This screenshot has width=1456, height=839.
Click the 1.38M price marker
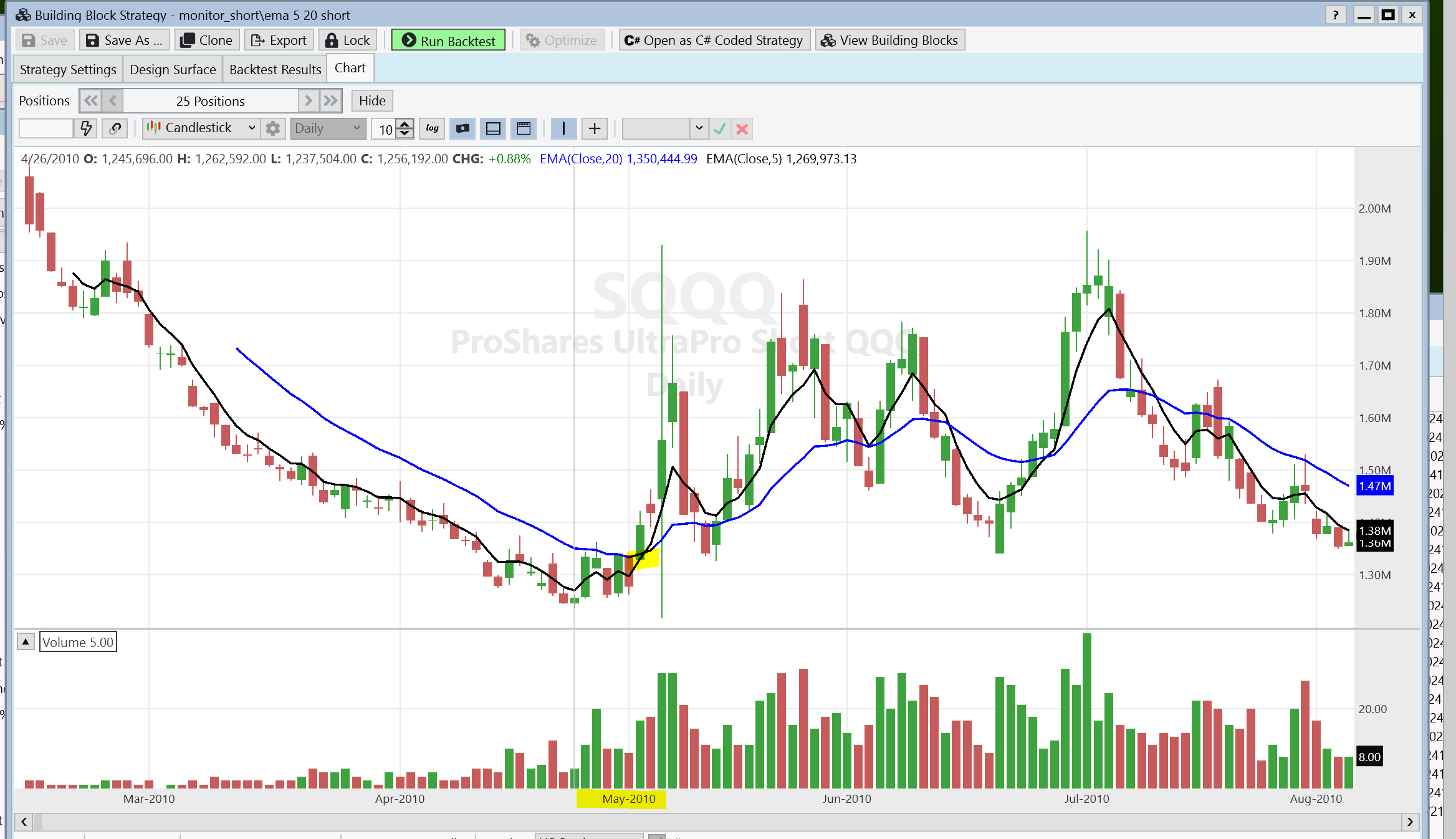1374,530
